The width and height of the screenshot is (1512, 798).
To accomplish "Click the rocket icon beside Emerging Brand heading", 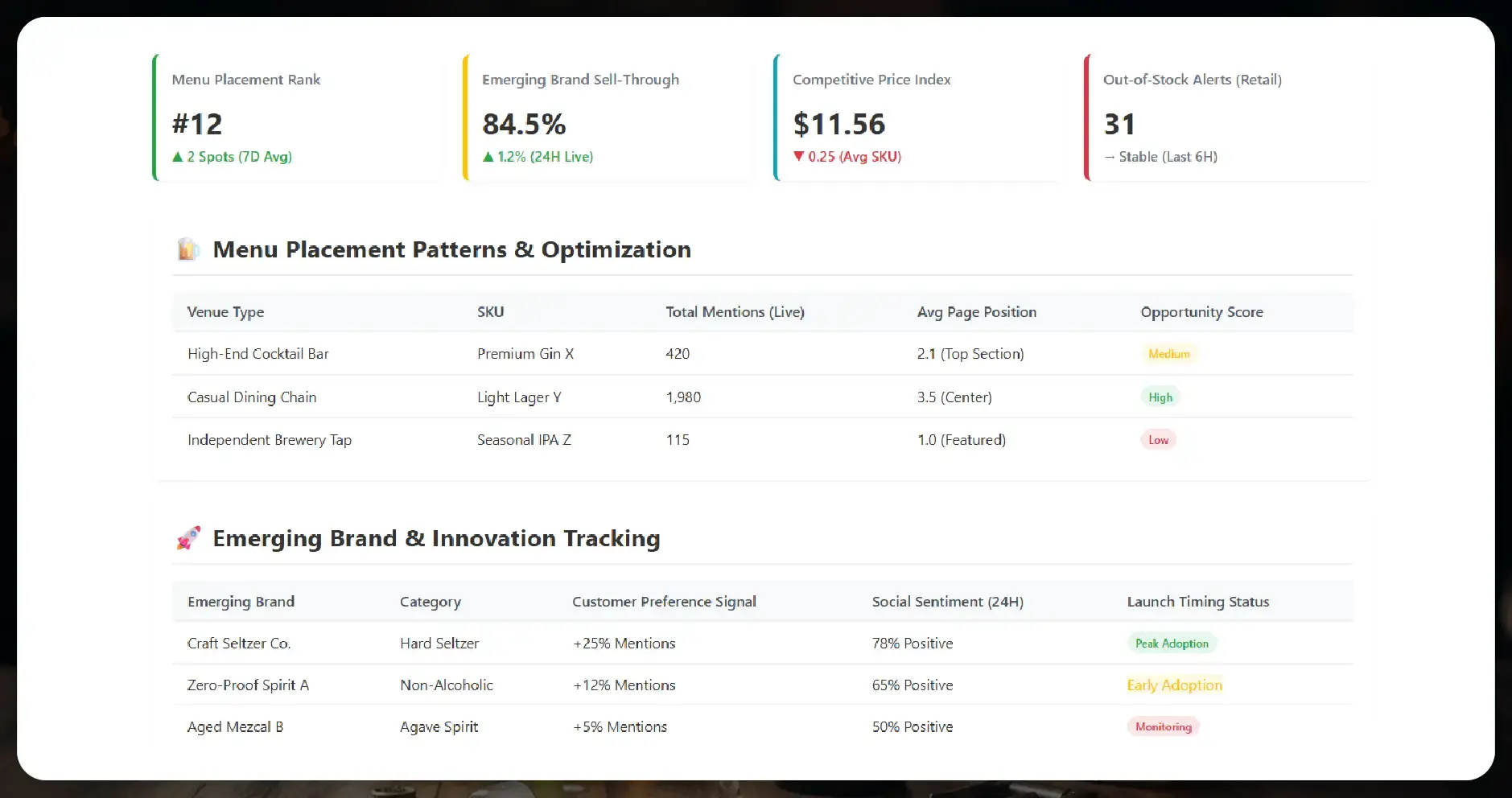I will (188, 538).
